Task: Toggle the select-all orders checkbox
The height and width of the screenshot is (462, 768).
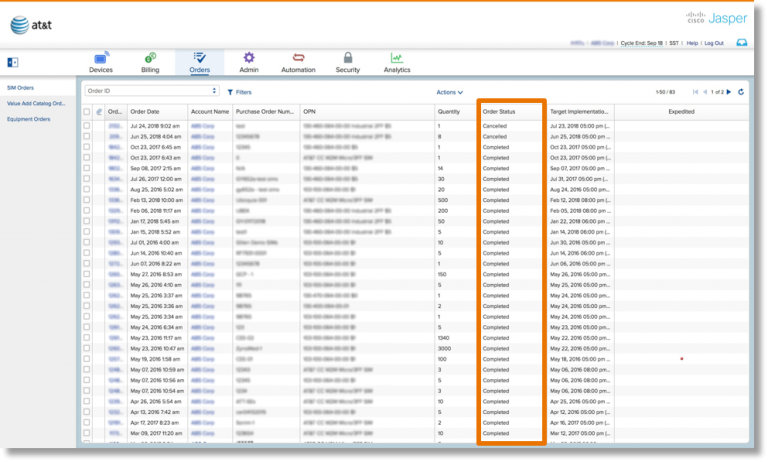Action: [87, 112]
